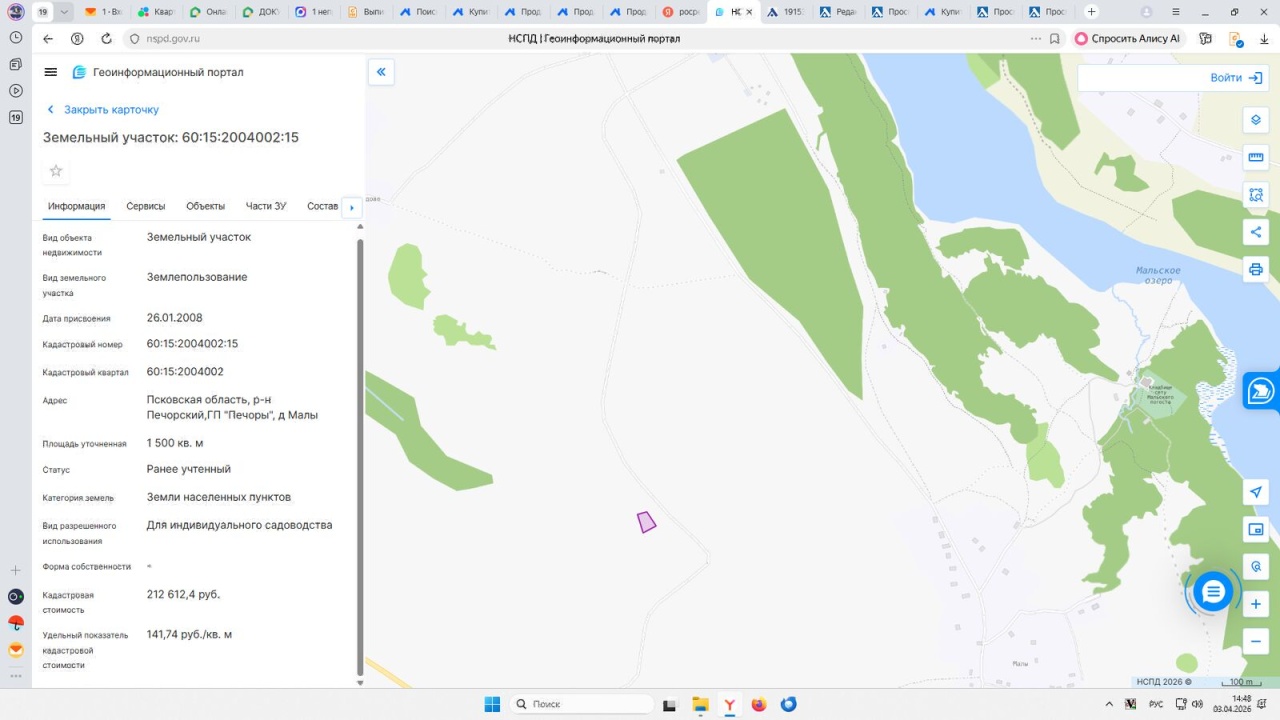Locate my position on map

click(1256, 492)
